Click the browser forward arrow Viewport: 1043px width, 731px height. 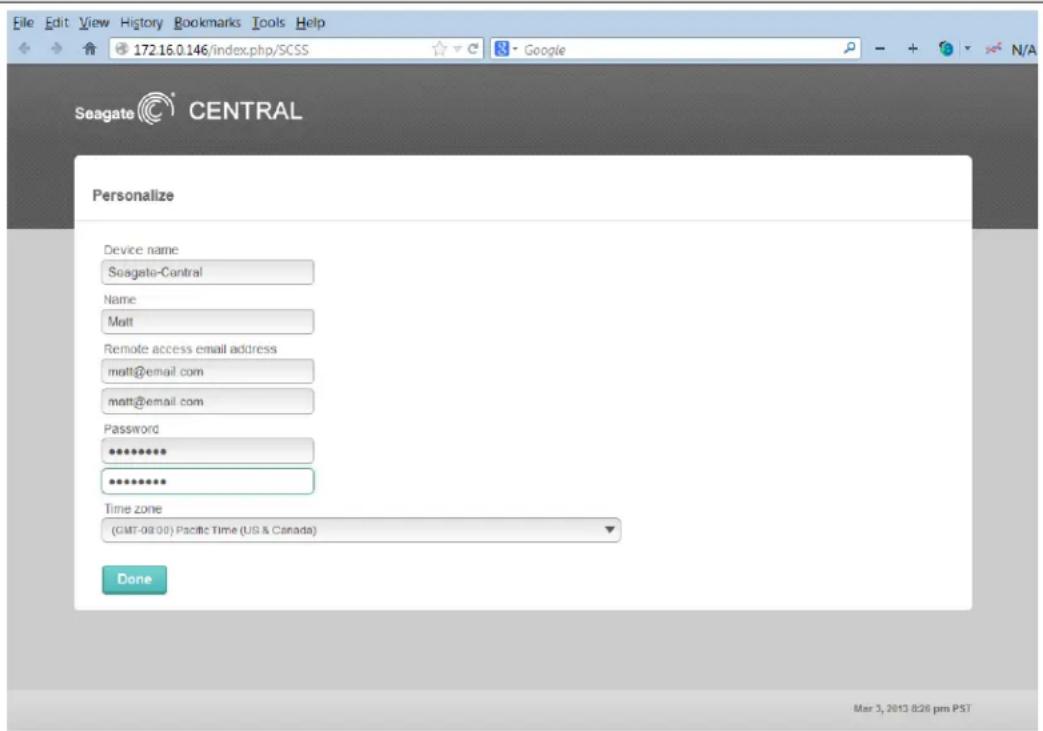(x=57, y=49)
